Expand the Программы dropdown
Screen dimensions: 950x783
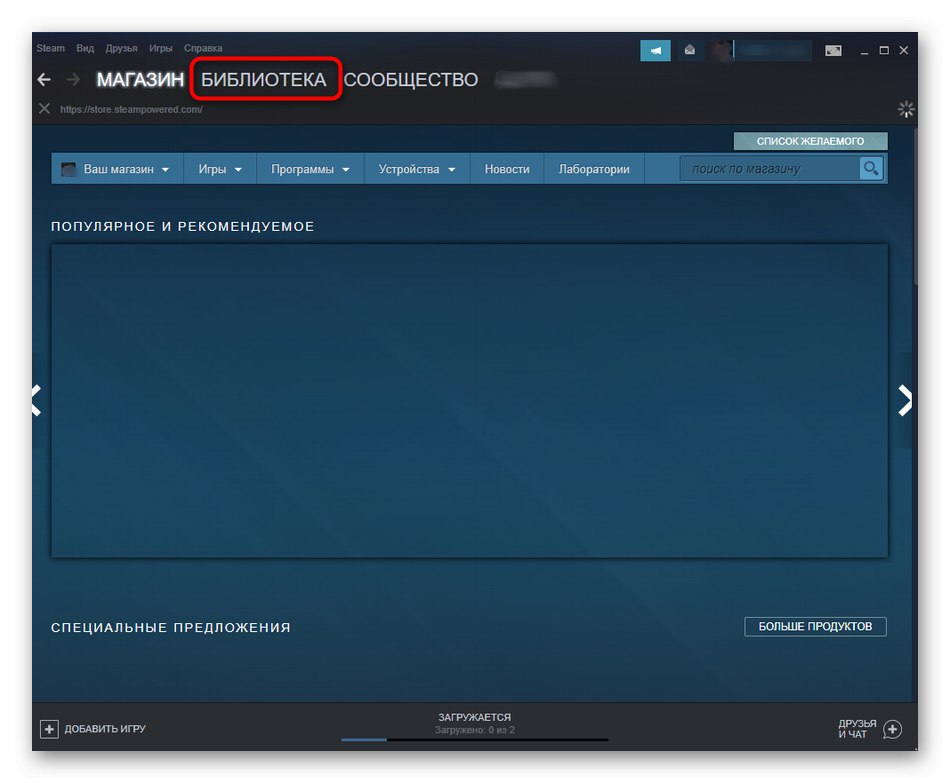[310, 168]
